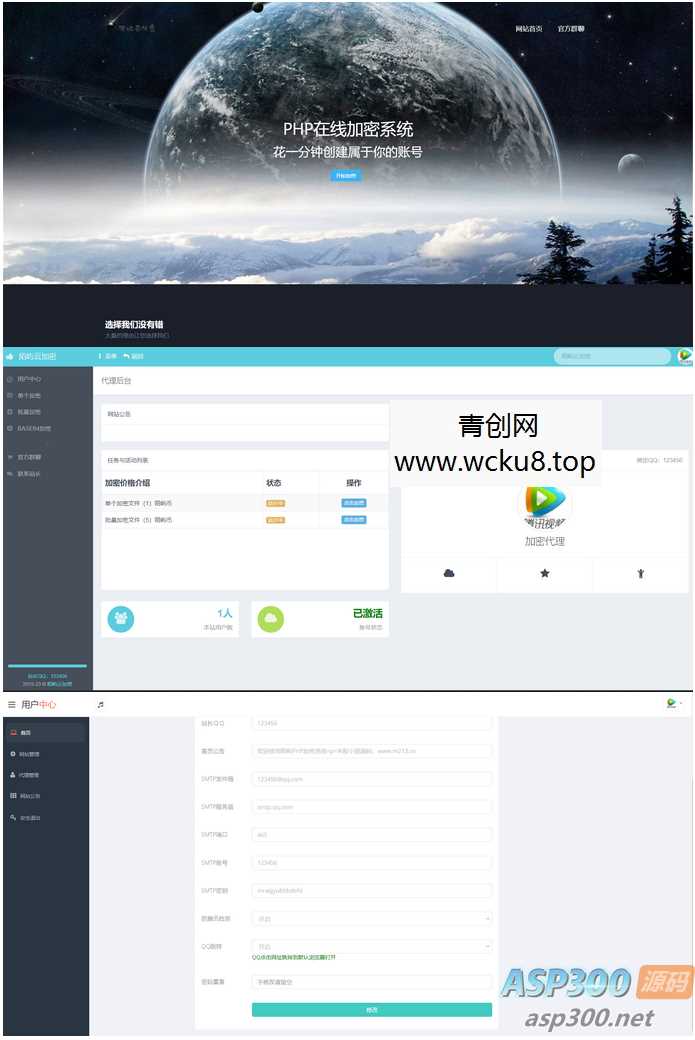The height and width of the screenshot is (1040, 695).
Task: Click the SMTP发件箱 input field
Action: pyautogui.click(x=372, y=779)
